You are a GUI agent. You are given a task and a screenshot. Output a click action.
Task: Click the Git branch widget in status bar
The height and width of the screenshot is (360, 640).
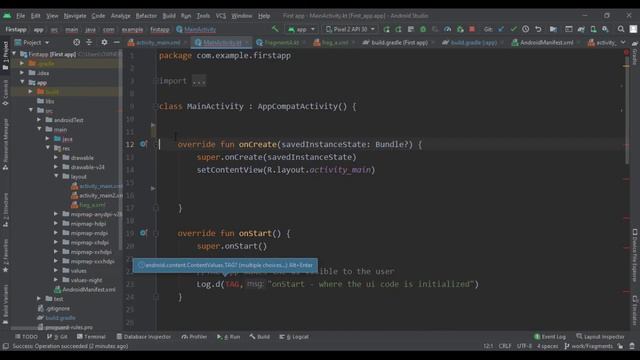(588, 346)
